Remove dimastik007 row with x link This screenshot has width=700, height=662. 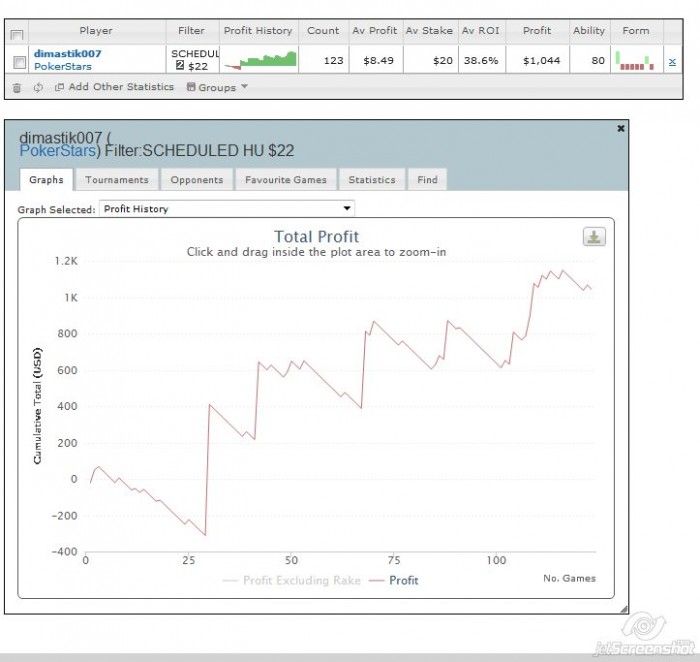[x=672, y=62]
